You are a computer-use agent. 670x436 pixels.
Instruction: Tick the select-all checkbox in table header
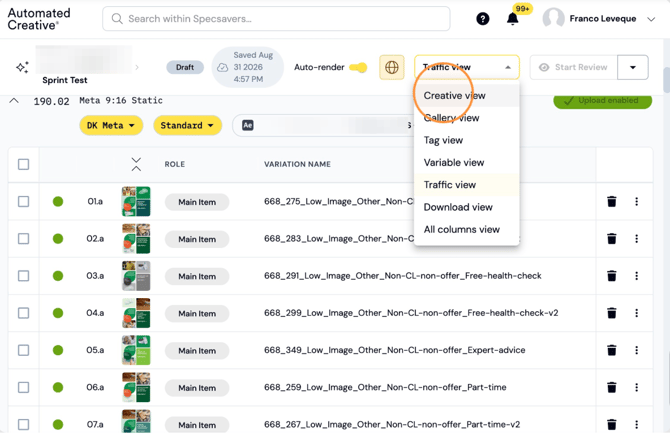click(24, 164)
